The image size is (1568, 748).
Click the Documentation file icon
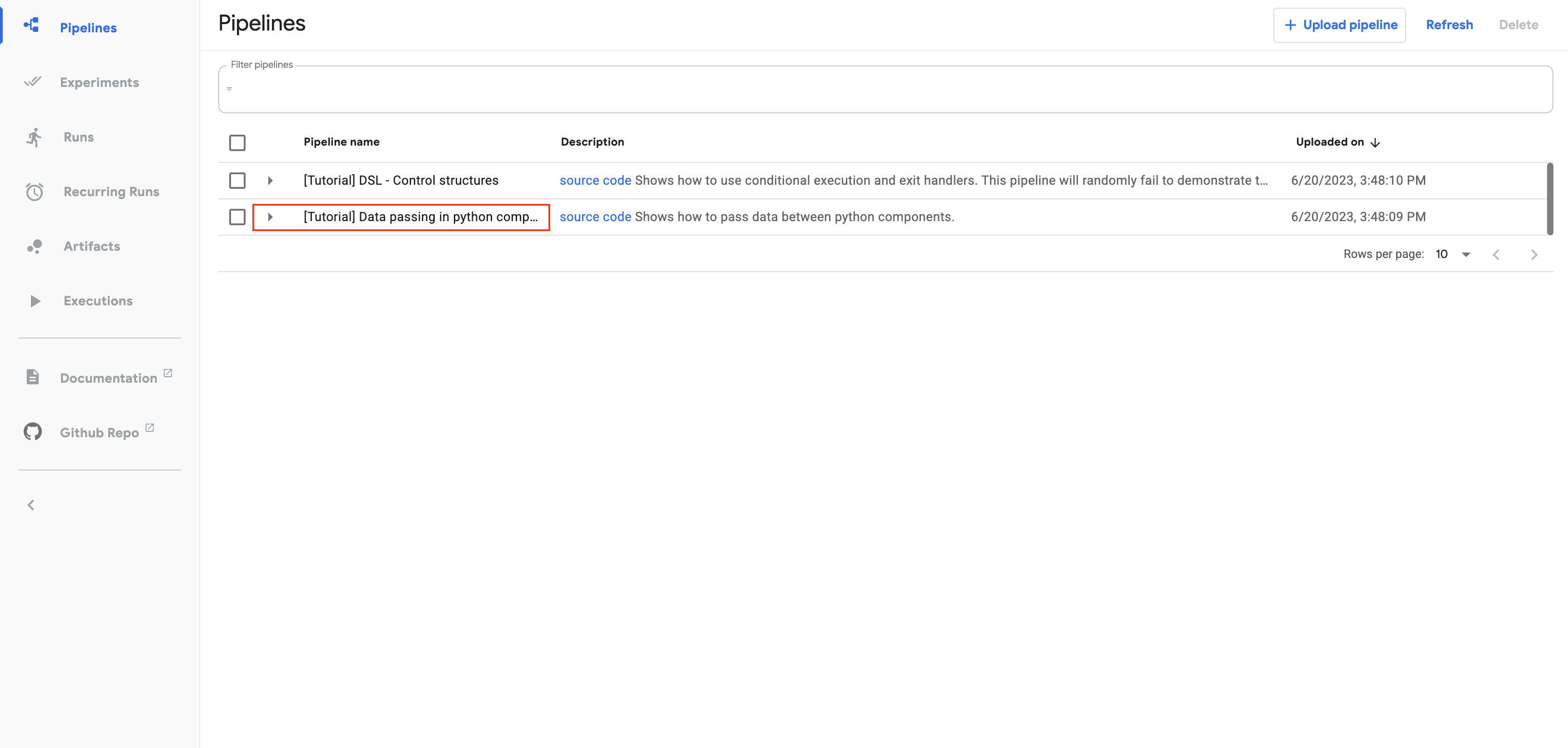(x=33, y=376)
